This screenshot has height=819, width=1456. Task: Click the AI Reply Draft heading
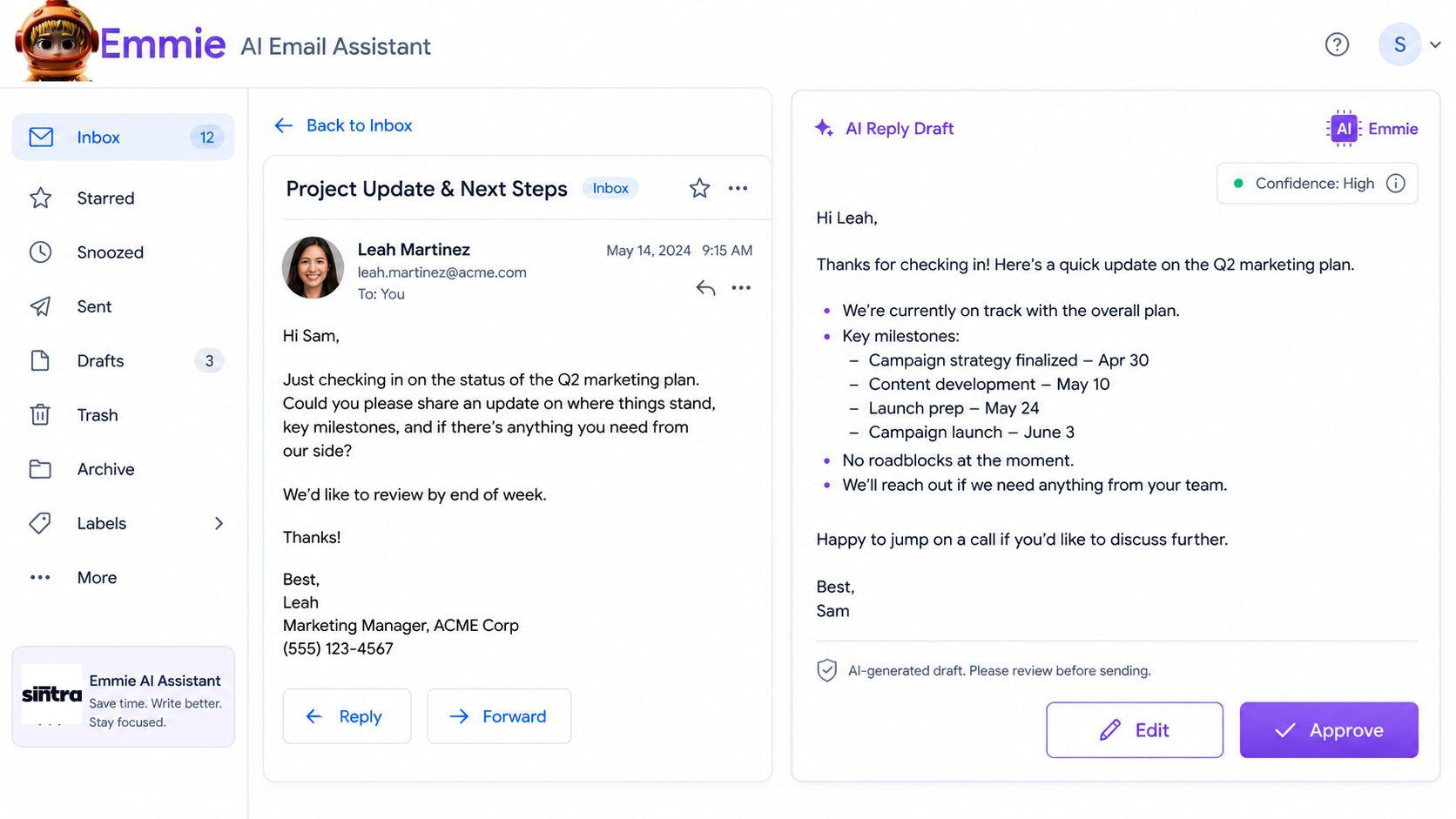click(900, 129)
